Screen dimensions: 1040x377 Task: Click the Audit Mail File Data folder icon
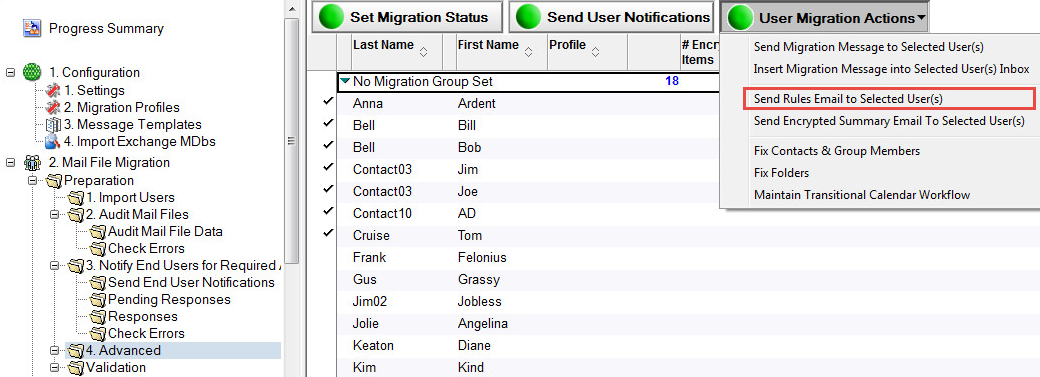tap(98, 232)
